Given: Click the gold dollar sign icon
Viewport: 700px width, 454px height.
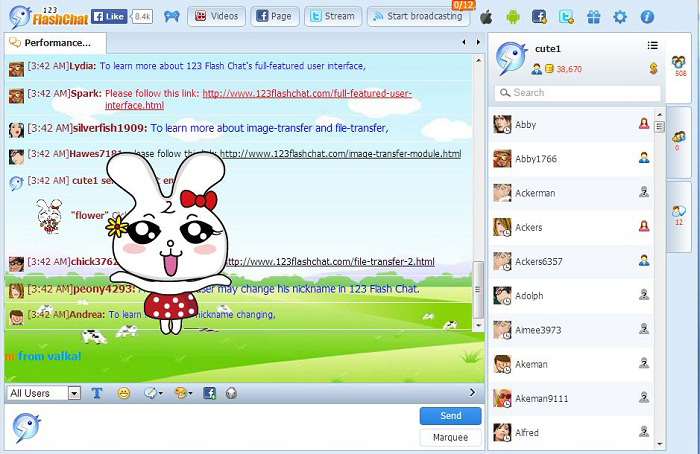Looking at the screenshot, I should 653,68.
